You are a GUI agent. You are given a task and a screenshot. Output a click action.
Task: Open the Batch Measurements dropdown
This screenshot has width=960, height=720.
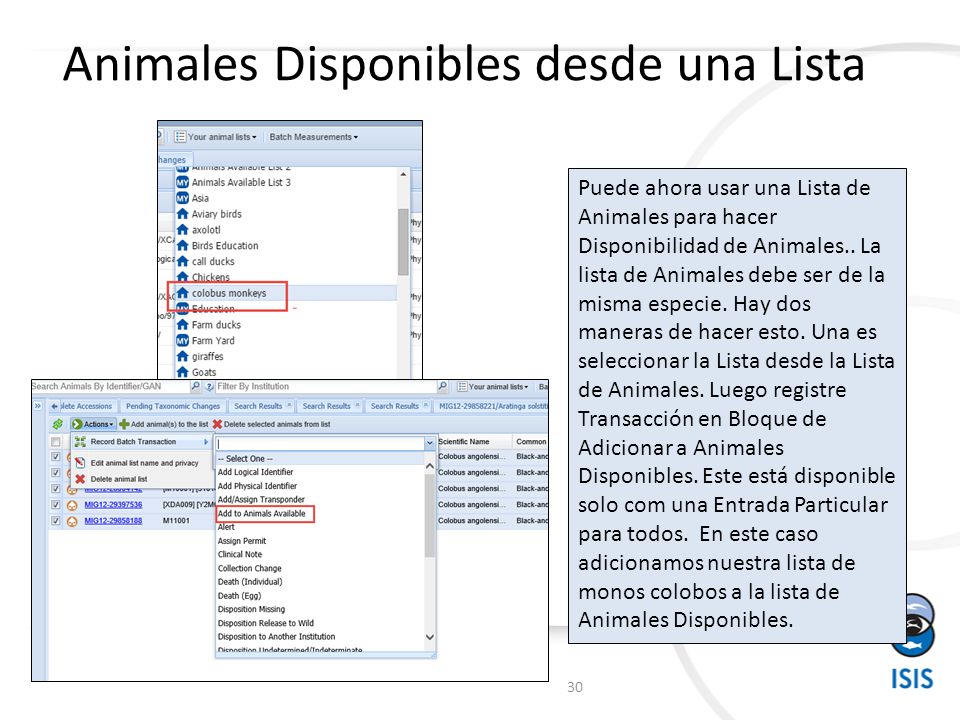coord(313,137)
